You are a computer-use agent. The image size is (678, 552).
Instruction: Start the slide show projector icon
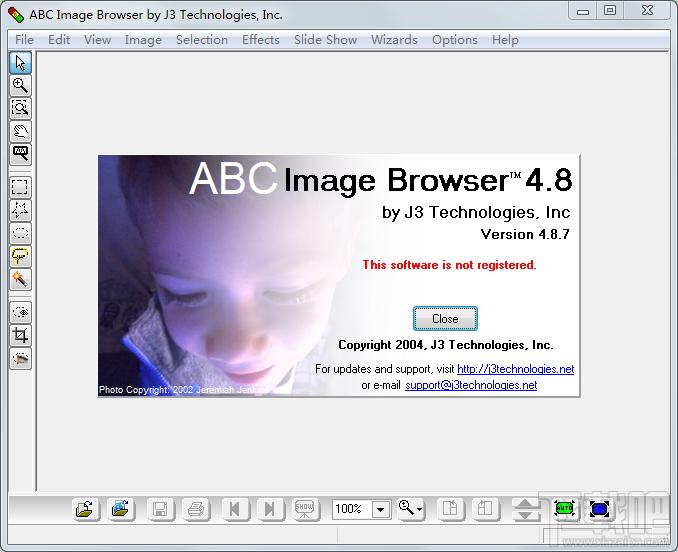point(306,509)
